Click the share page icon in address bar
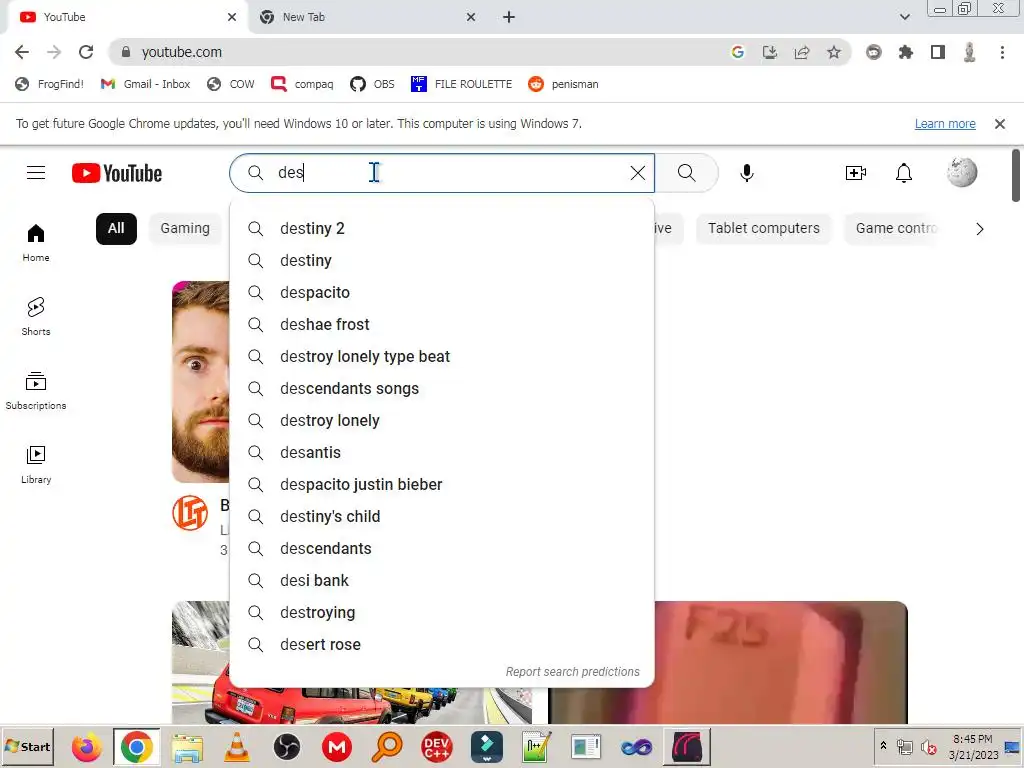The height and width of the screenshot is (768, 1024). (802, 52)
